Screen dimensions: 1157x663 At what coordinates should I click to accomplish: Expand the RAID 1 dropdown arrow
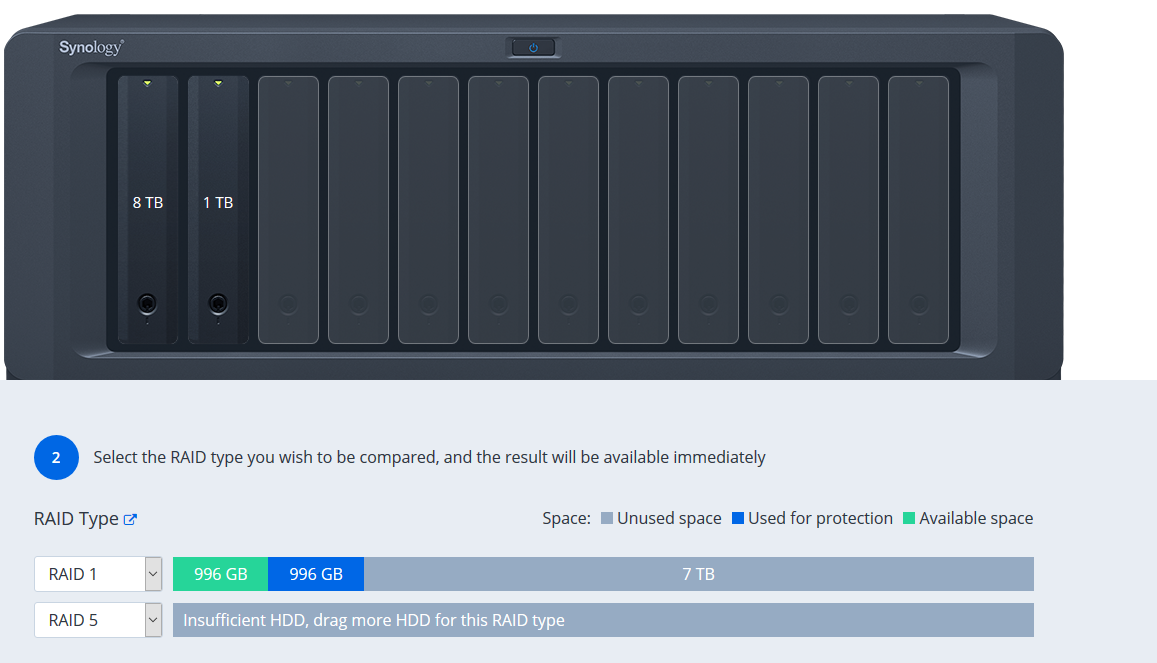pos(153,574)
